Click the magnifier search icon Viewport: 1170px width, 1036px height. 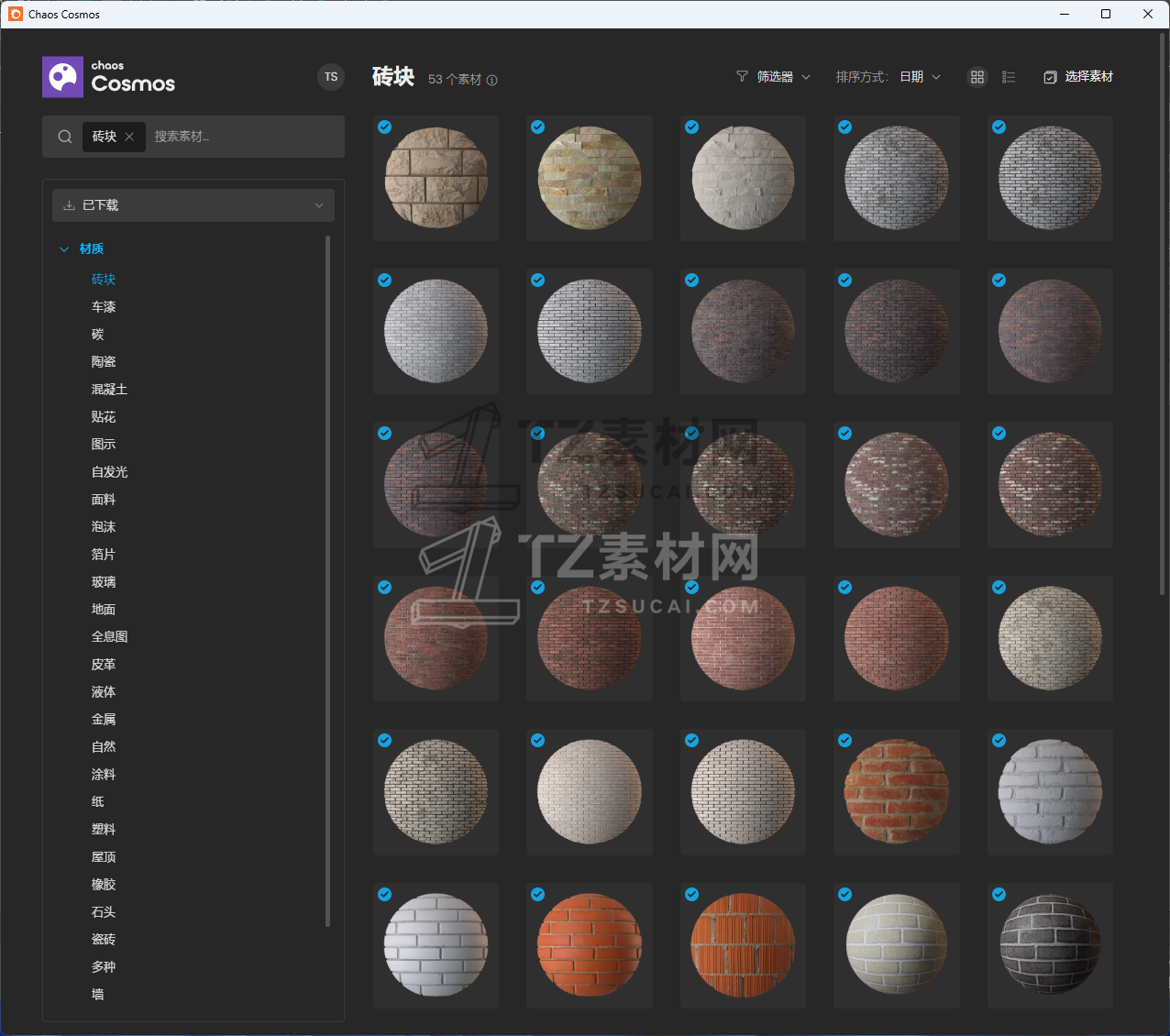pyautogui.click(x=65, y=137)
